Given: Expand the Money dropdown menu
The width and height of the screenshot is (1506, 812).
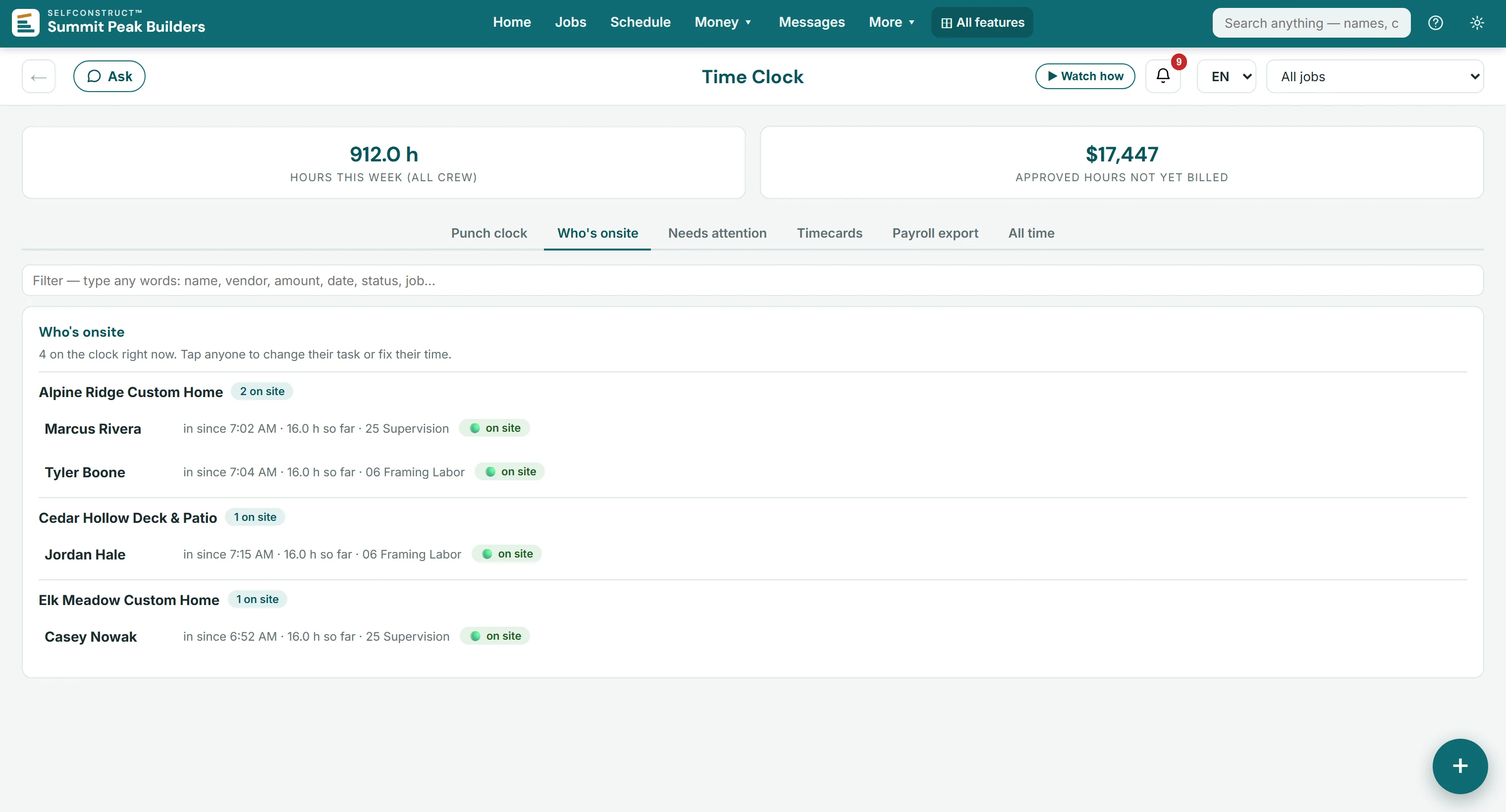Looking at the screenshot, I should 723,22.
